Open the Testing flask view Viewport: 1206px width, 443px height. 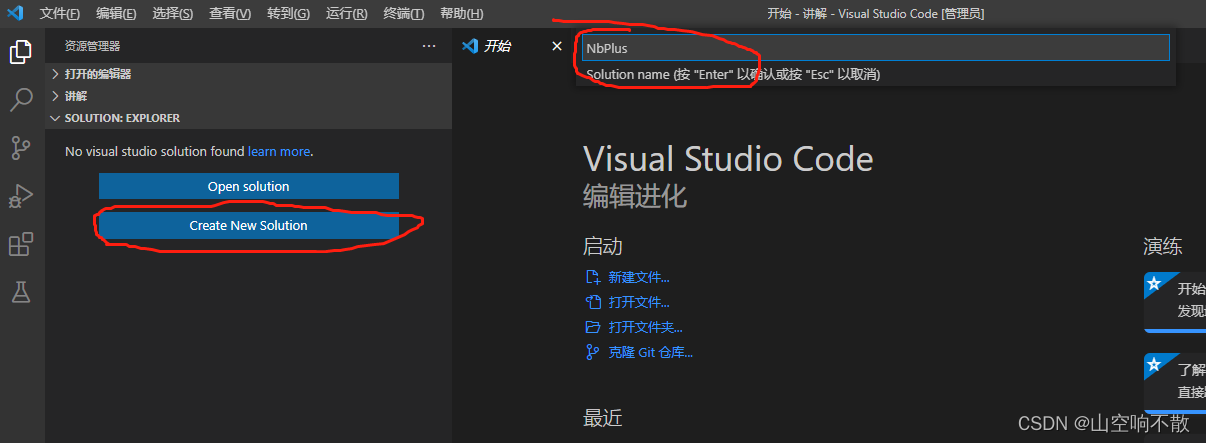[x=21, y=292]
